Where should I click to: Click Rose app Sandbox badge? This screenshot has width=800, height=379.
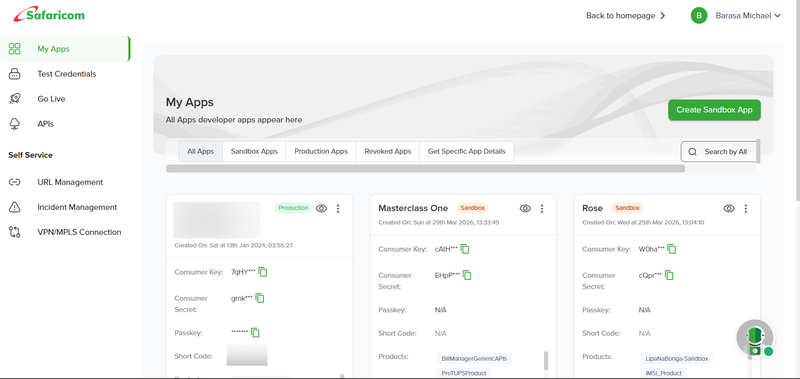coord(628,208)
